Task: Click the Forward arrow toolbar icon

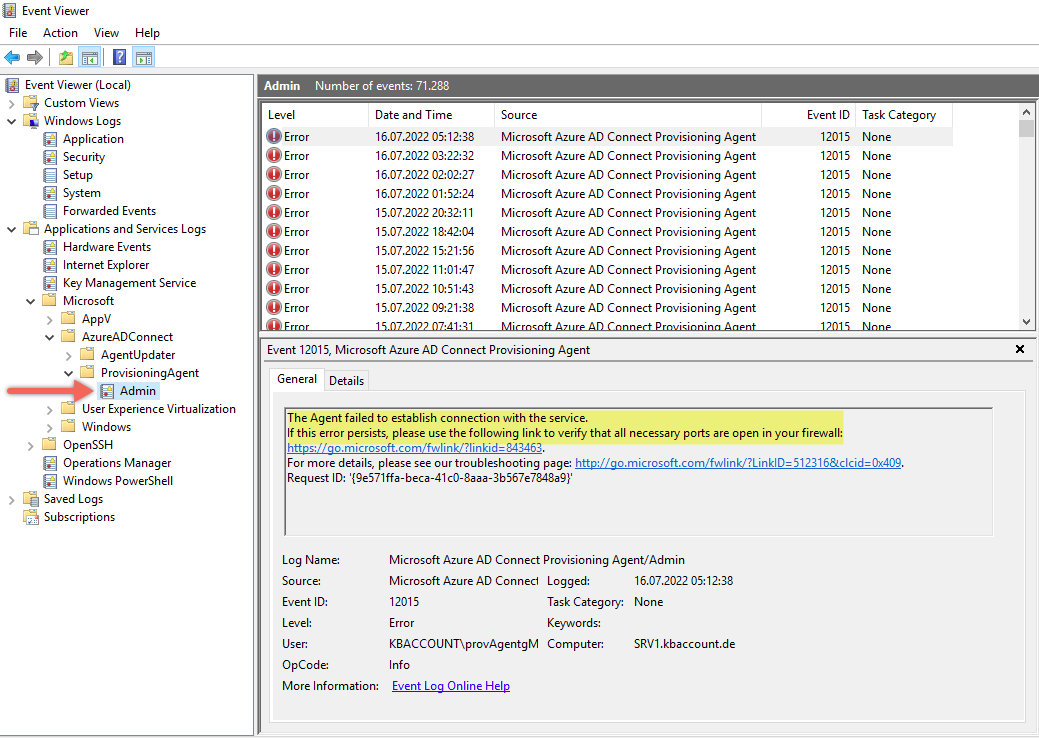Action: coord(34,58)
